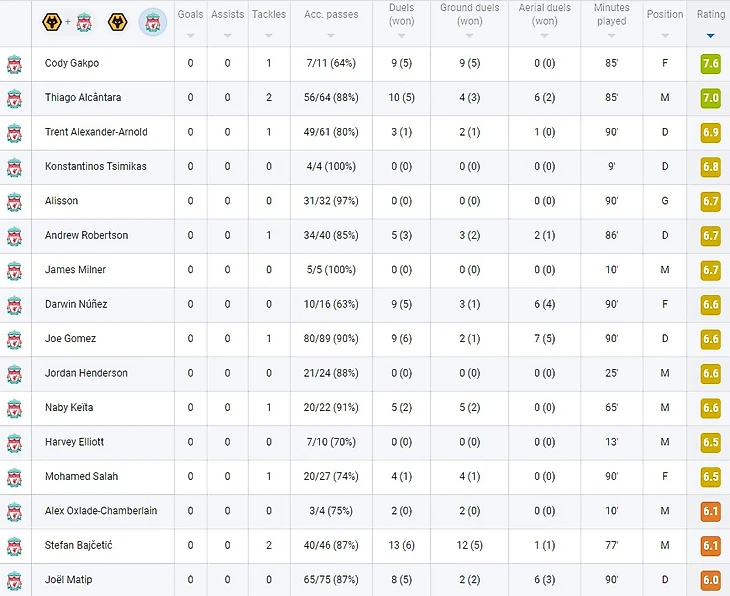730x596 pixels.
Task: Click Liverpool crest beside Joël Matip
Action: pos(14,580)
